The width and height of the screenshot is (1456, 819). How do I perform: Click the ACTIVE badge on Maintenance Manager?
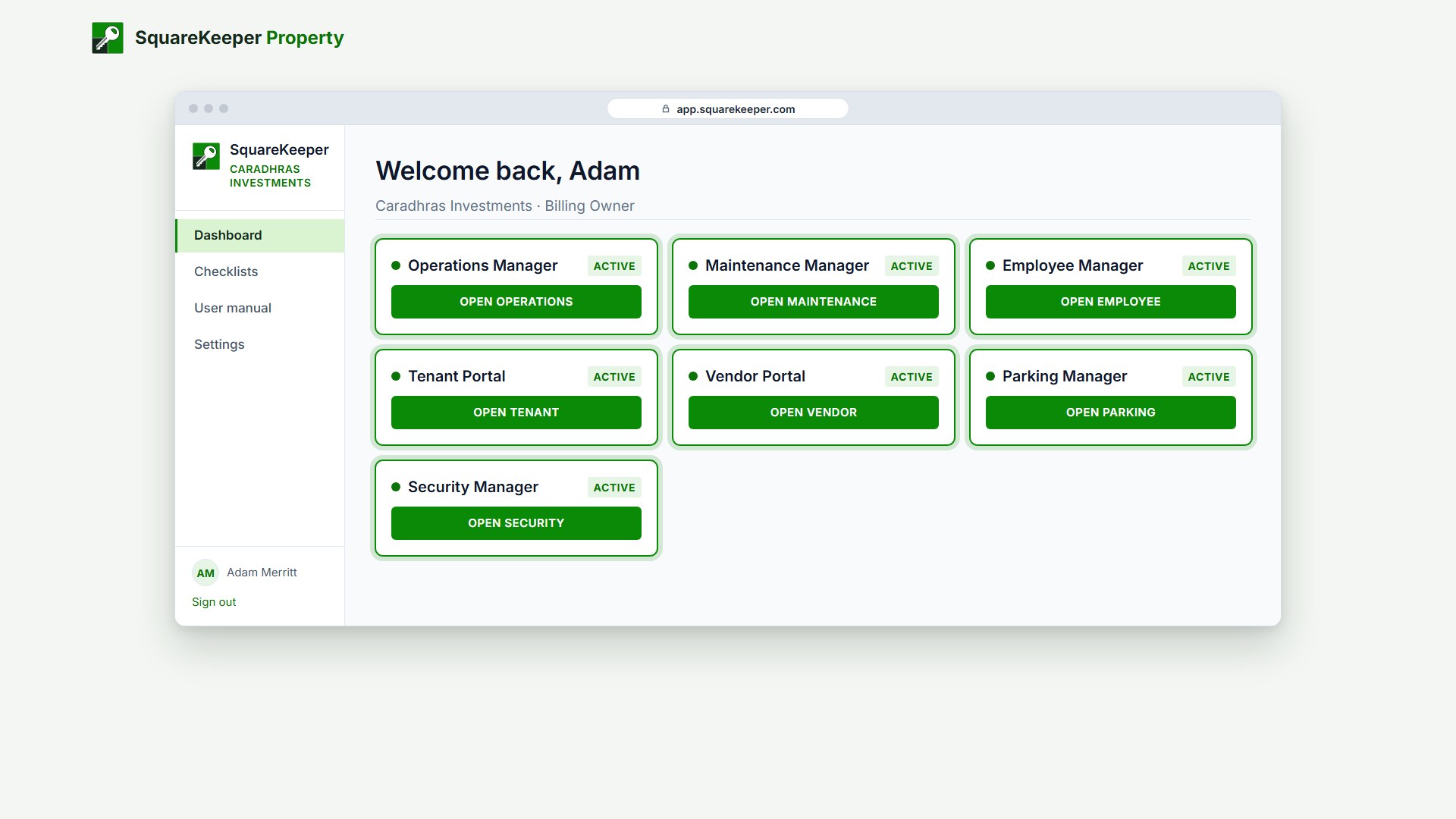(912, 266)
